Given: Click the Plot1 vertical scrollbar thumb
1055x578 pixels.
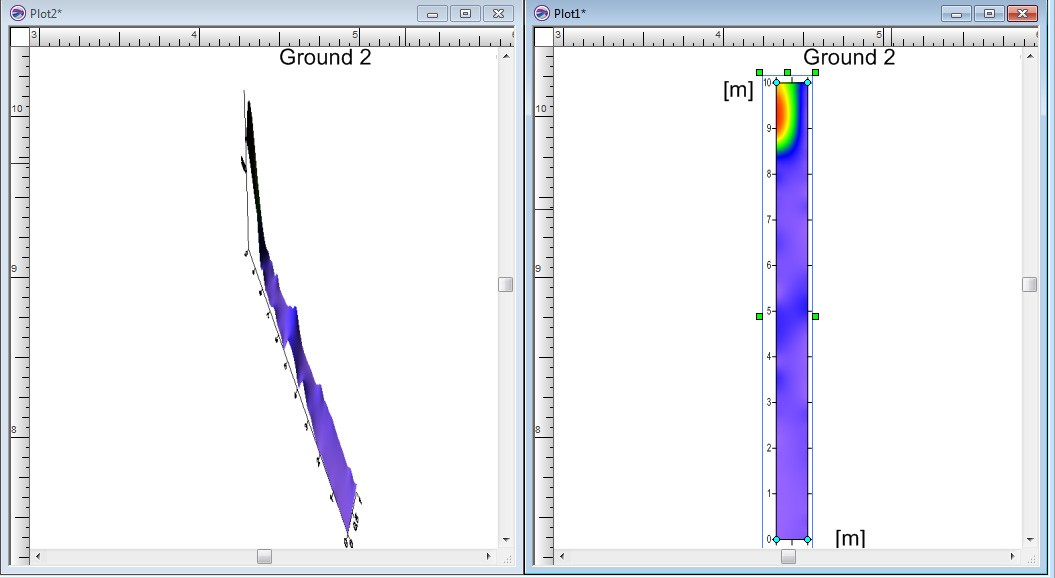Looking at the screenshot, I should tap(1030, 285).
